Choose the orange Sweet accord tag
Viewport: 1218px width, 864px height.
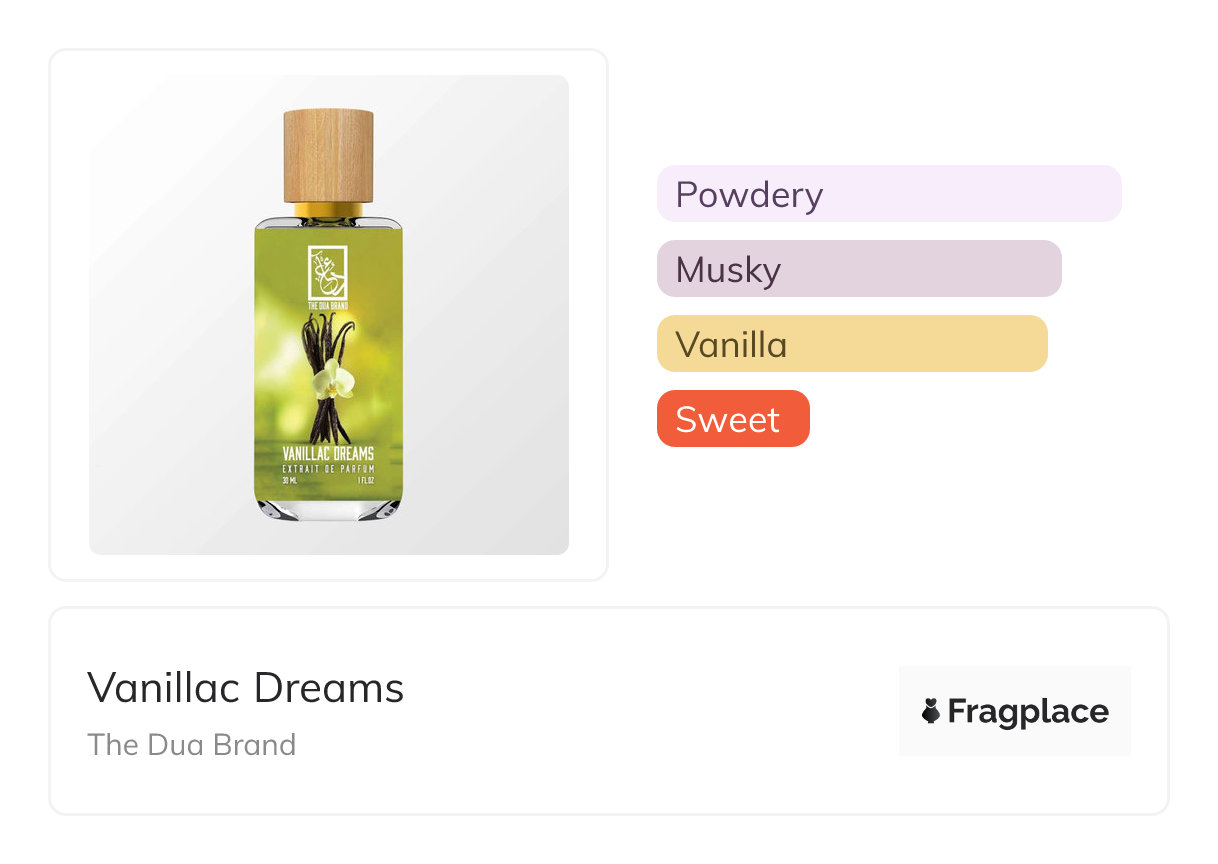pos(732,419)
